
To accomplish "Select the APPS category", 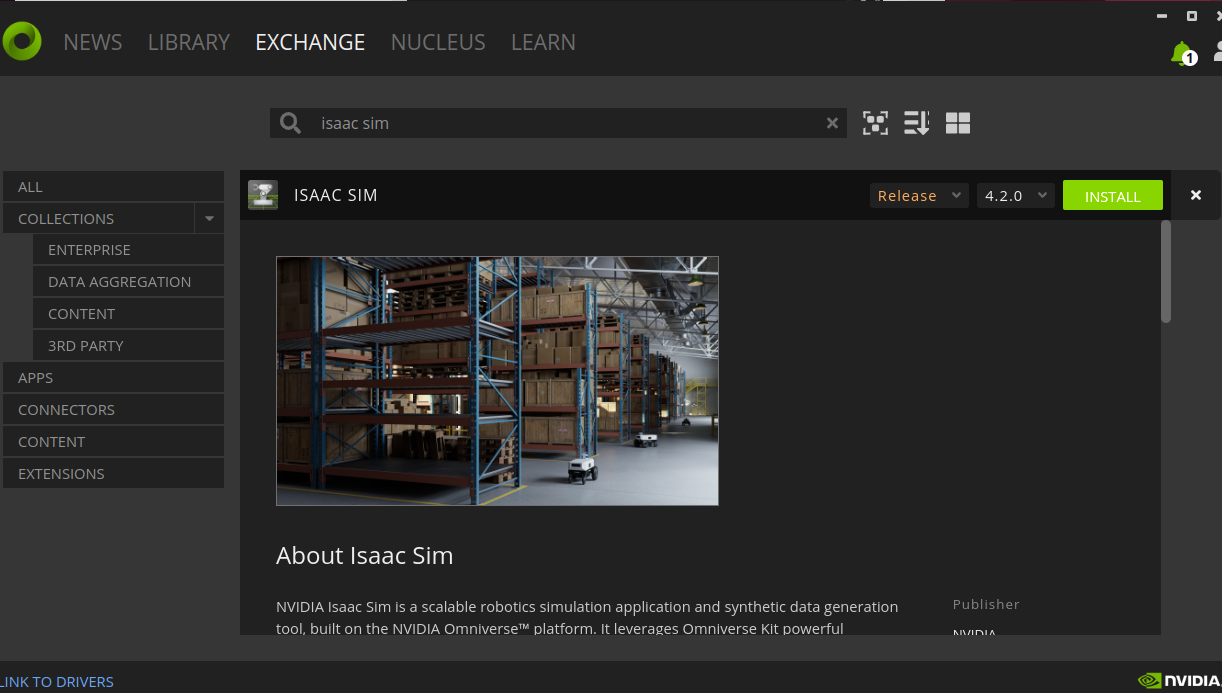I will 113,378.
